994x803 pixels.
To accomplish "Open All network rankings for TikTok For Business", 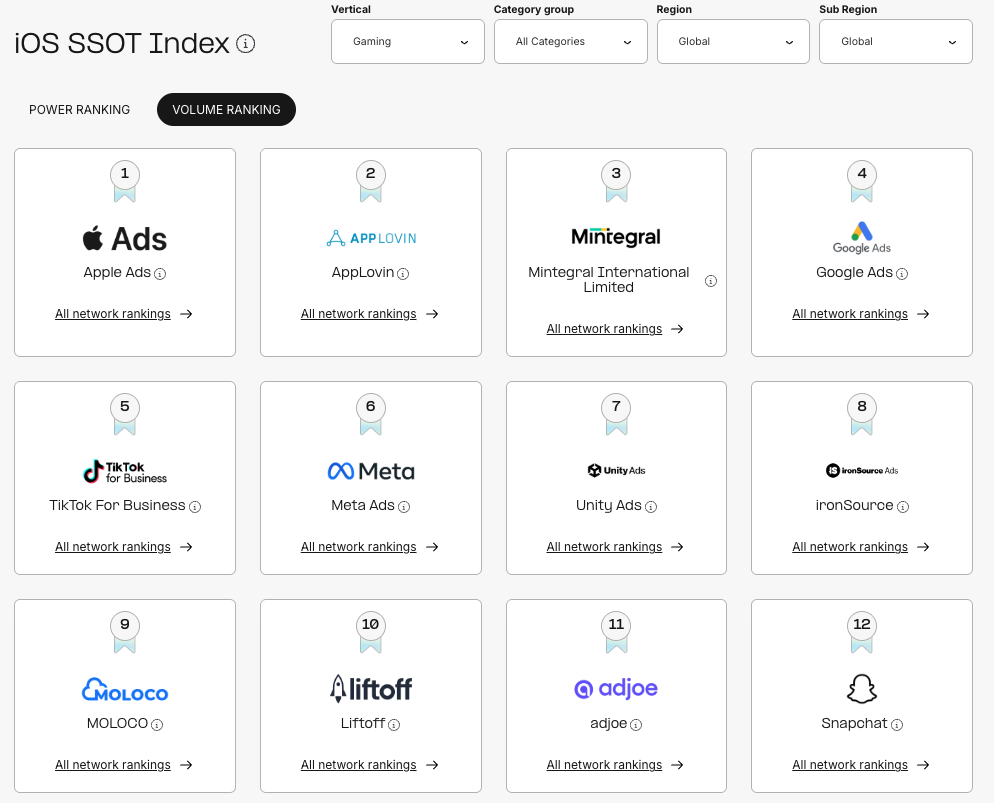I will pyautogui.click(x=113, y=547).
